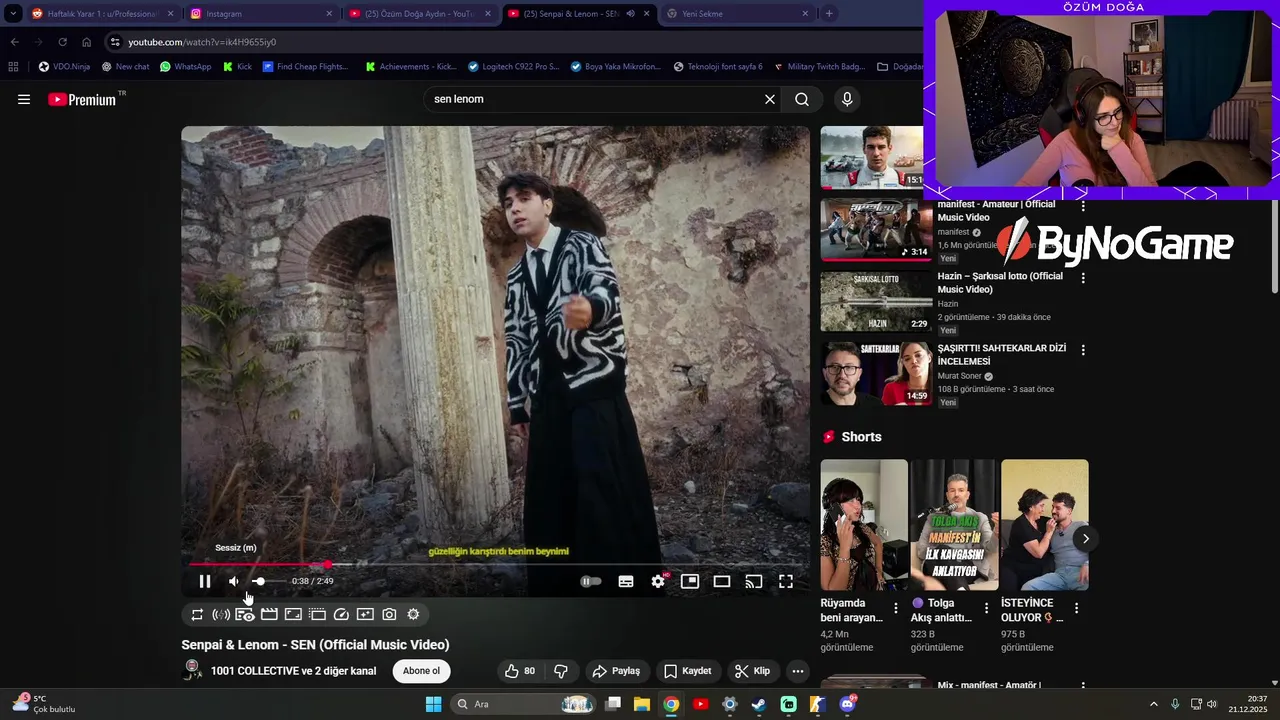Open the YouTube hamburger guide menu
The image size is (1280, 720).
(24, 99)
